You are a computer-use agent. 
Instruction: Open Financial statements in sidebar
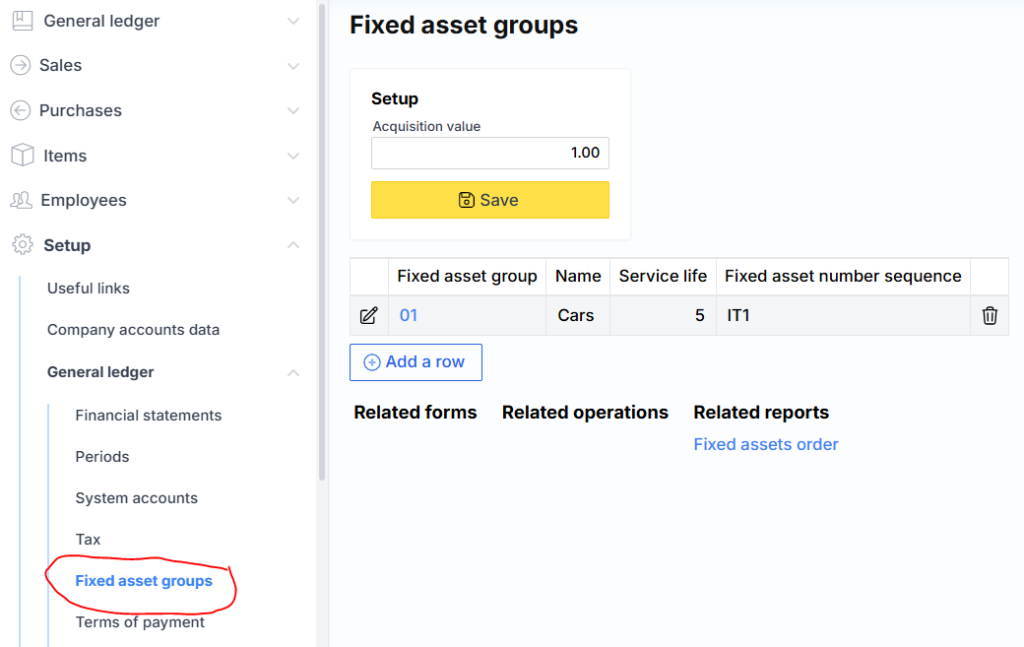pyautogui.click(x=148, y=415)
